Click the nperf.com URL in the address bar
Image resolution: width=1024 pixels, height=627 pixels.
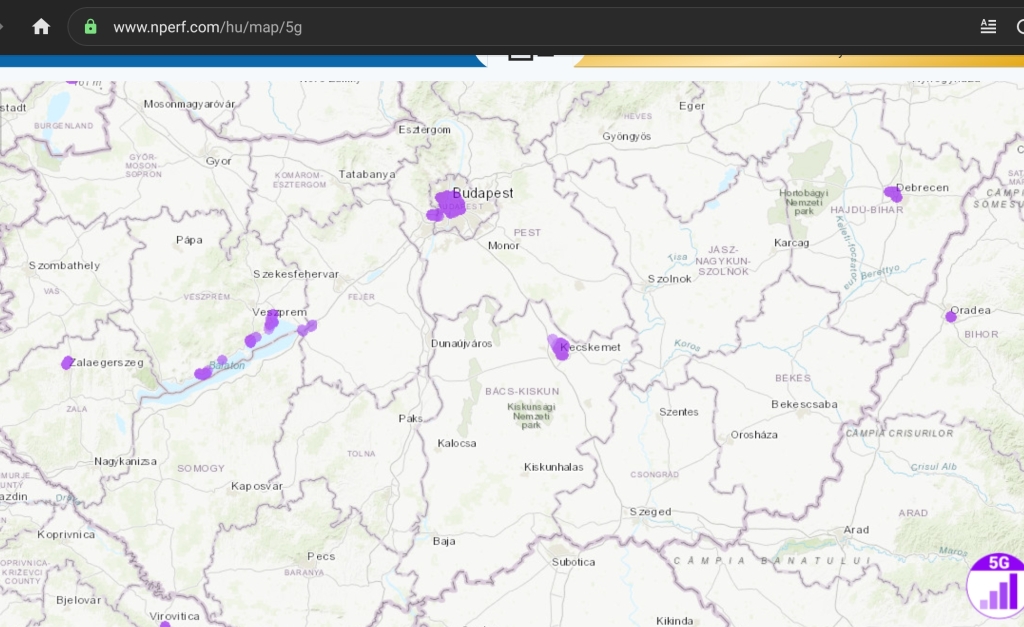point(208,27)
